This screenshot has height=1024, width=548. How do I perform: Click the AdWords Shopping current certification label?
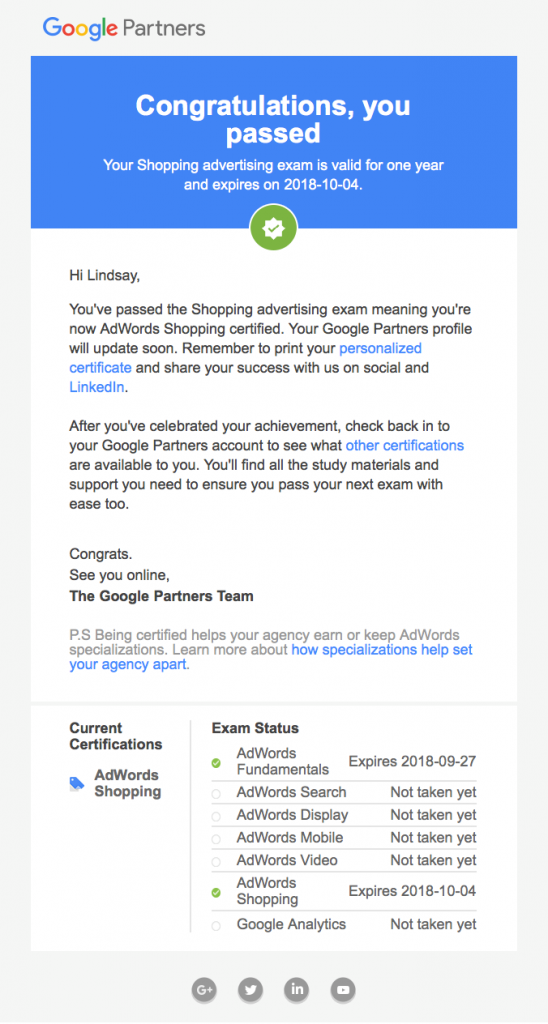128,783
